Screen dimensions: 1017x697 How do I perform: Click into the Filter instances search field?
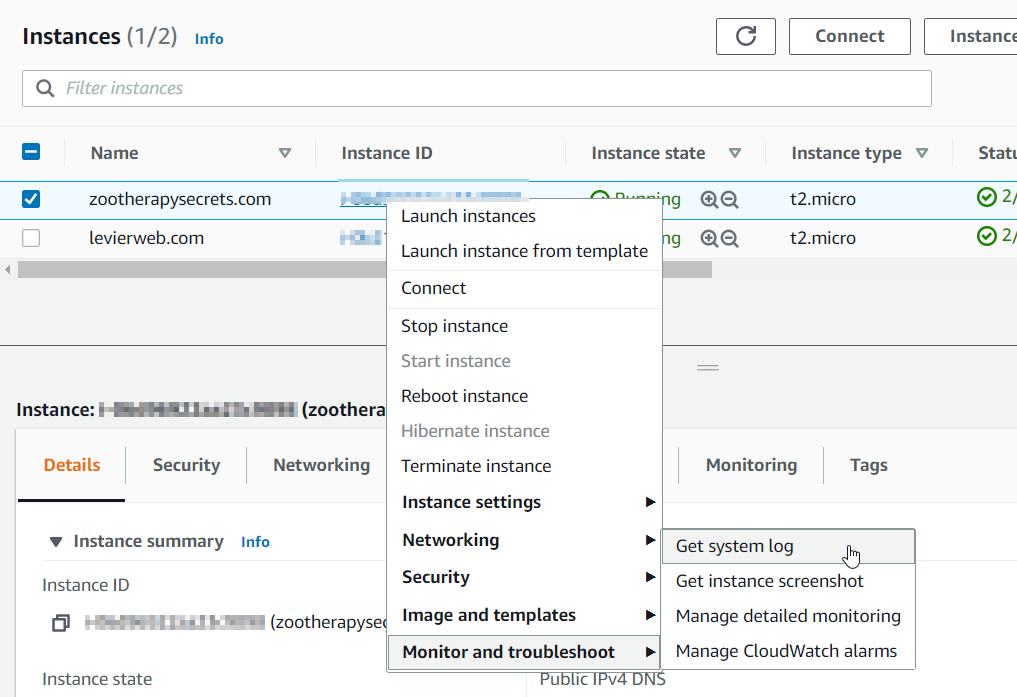477,88
